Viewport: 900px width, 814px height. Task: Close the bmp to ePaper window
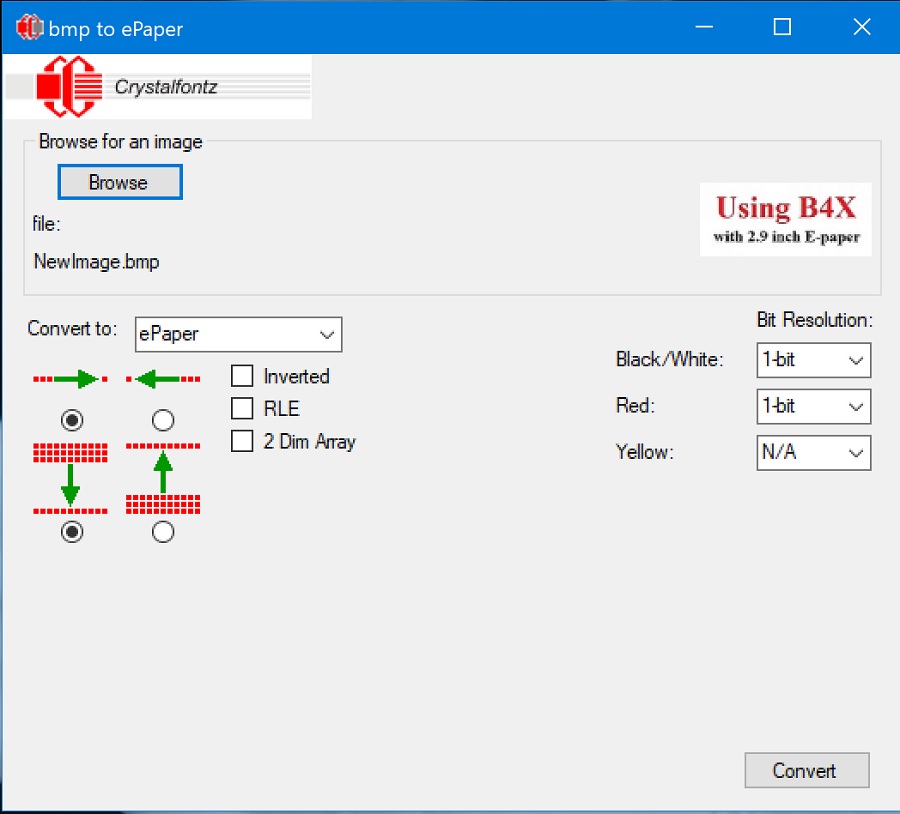(x=861, y=27)
